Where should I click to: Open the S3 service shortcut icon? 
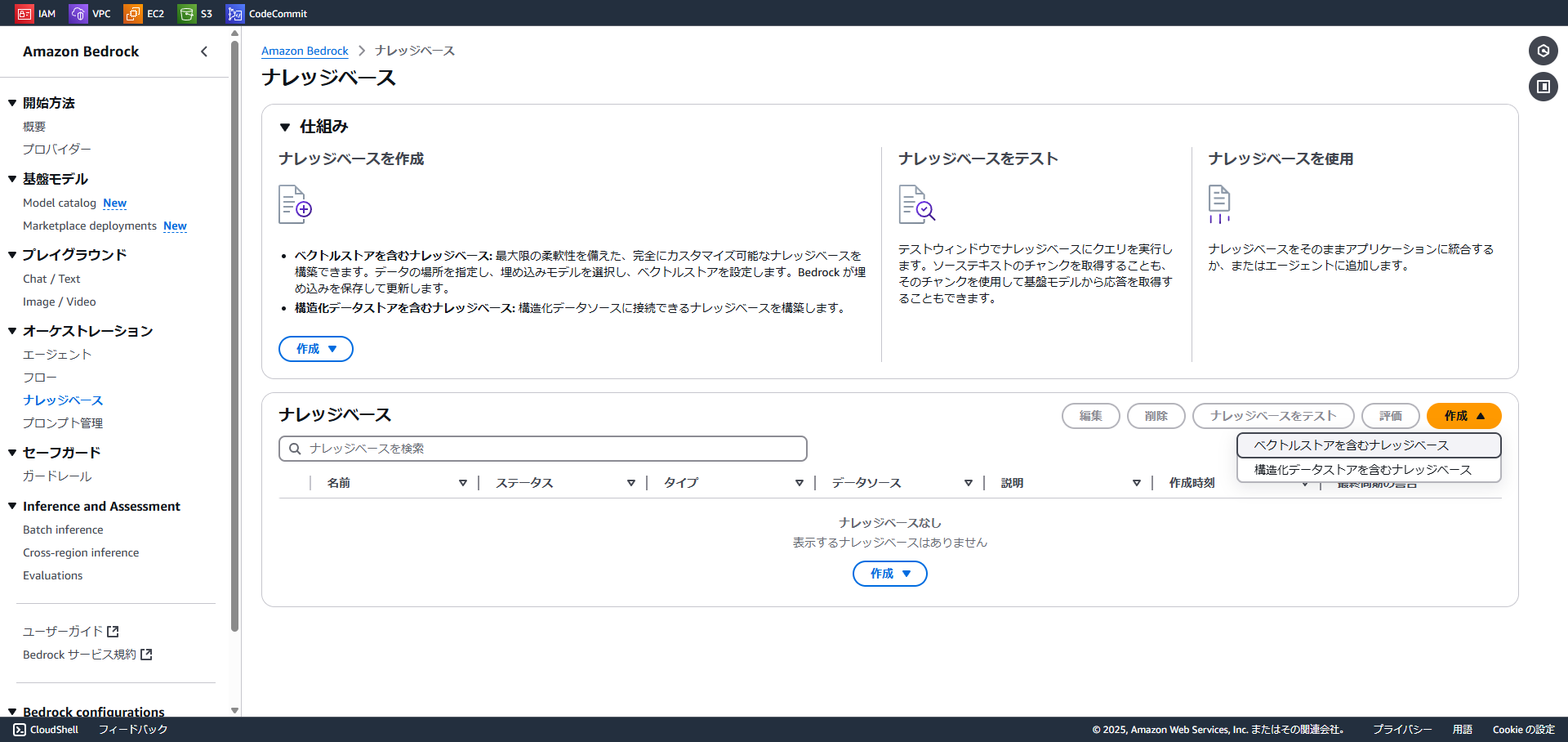tap(187, 13)
